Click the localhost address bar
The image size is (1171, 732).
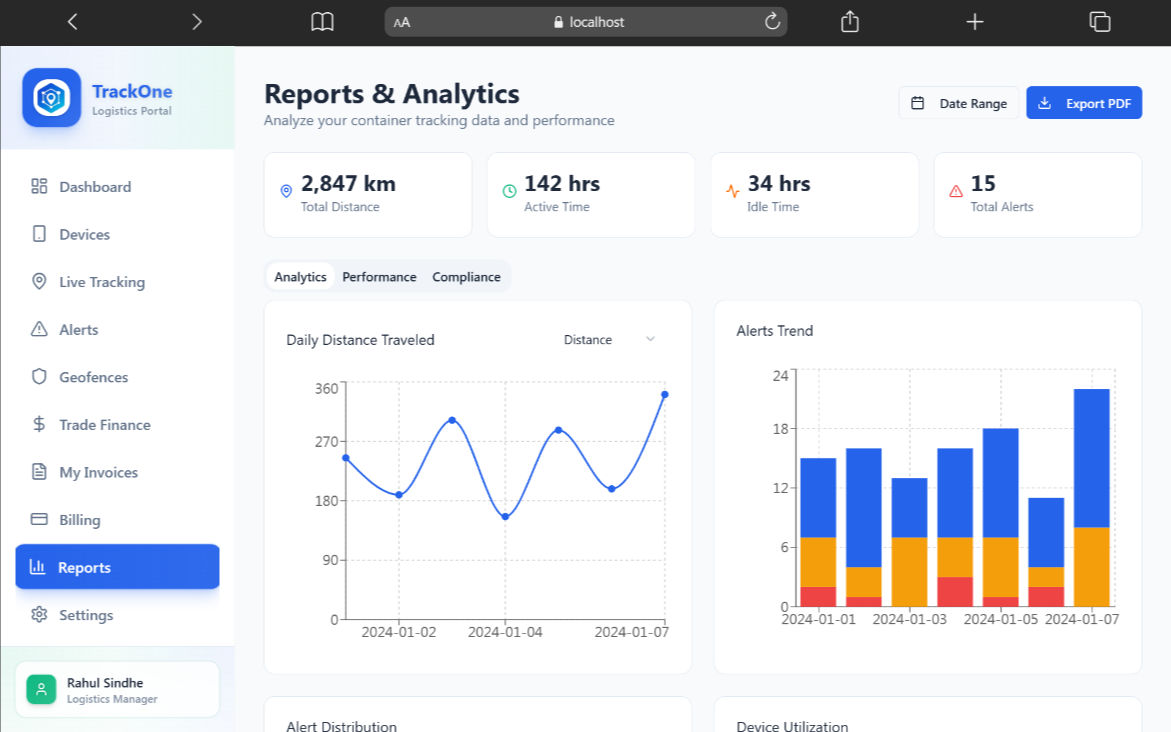tap(587, 22)
